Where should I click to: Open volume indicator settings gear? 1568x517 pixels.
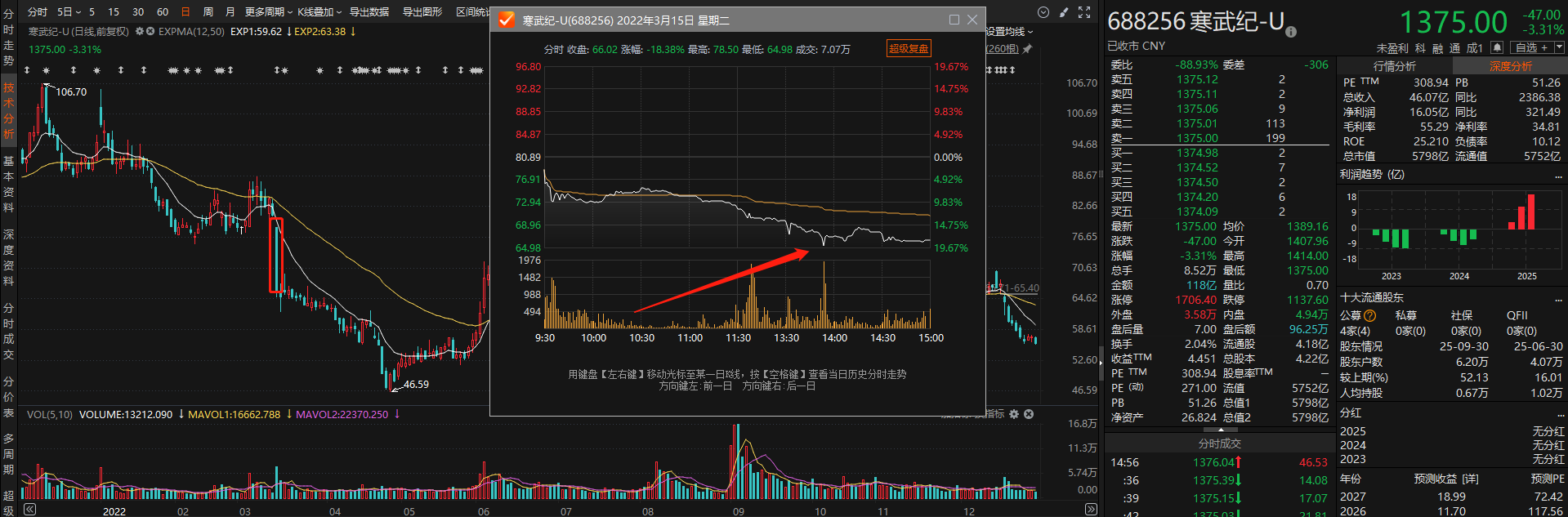pos(1014,414)
